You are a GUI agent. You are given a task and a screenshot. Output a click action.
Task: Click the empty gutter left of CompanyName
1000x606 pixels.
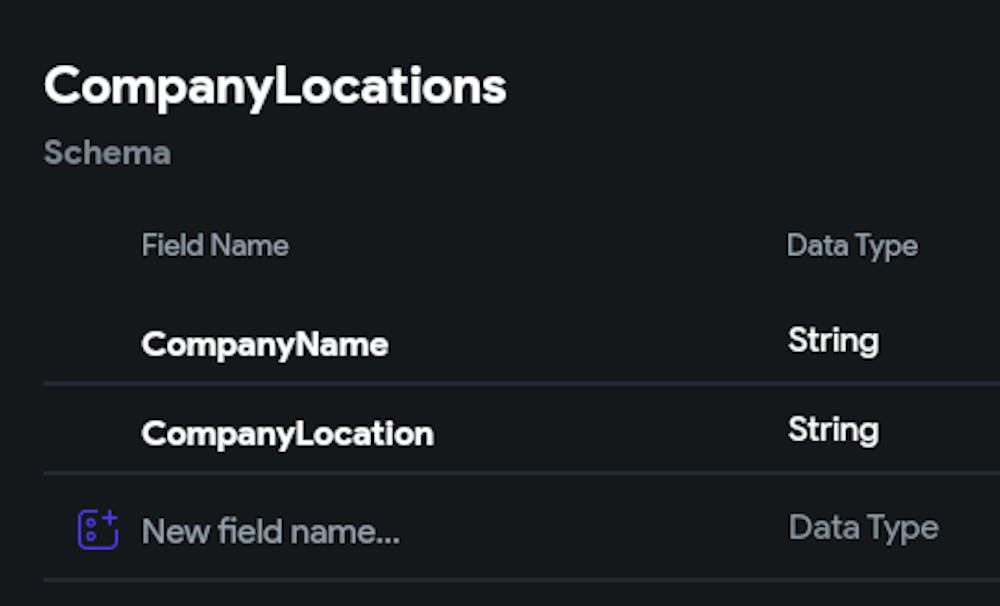click(x=90, y=344)
